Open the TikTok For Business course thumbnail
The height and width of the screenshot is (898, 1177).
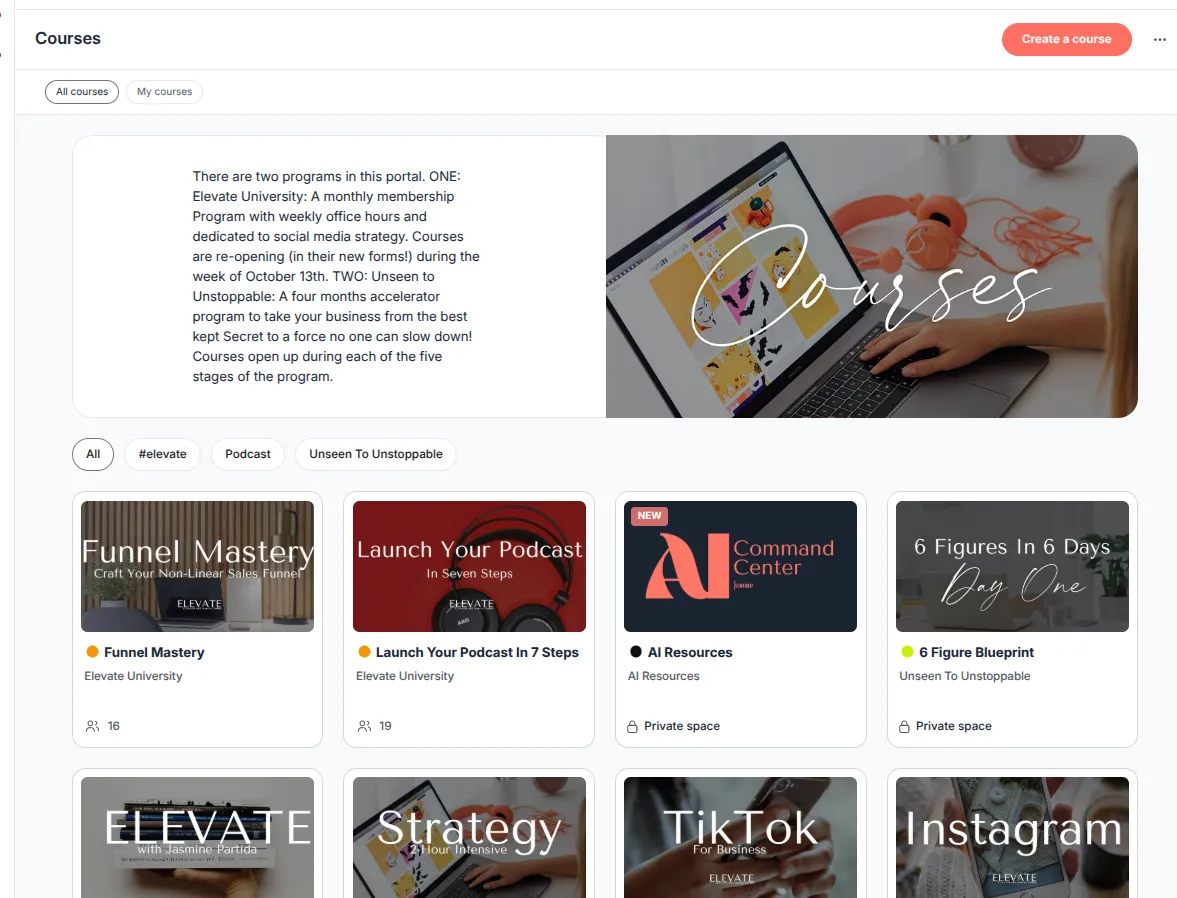tap(740, 837)
